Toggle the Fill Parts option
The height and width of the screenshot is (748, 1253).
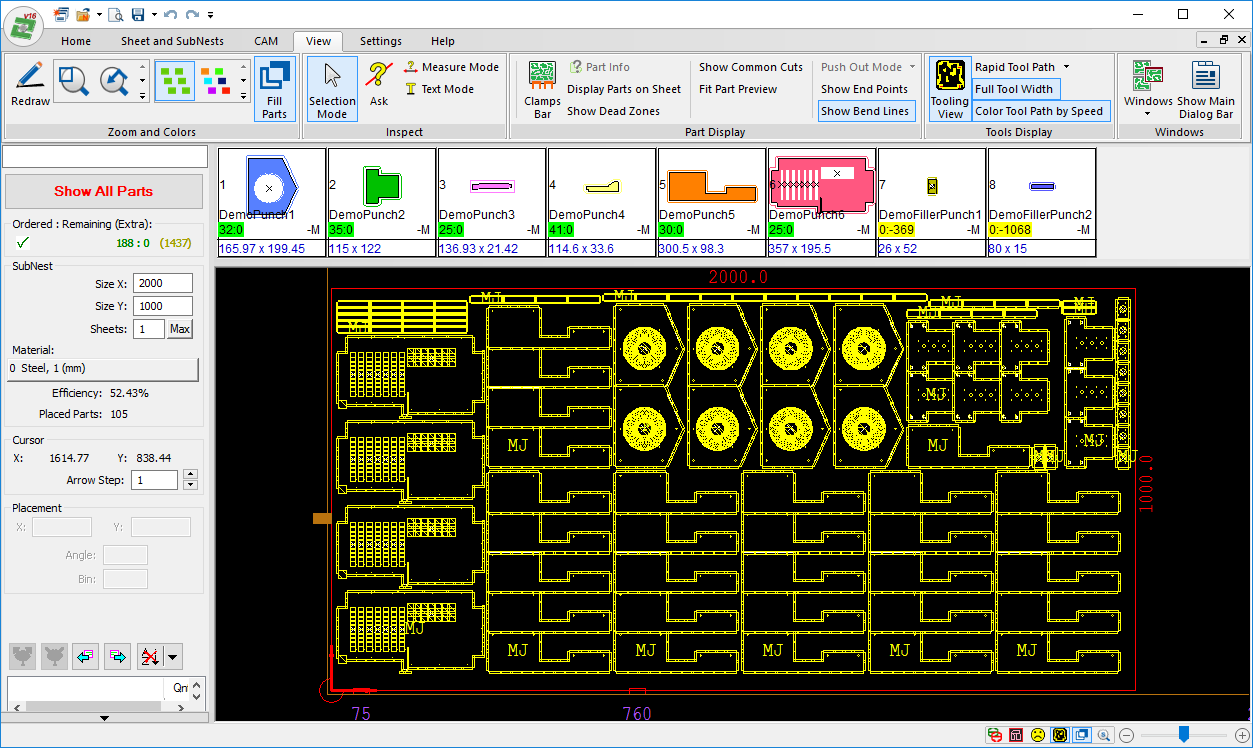[x=274, y=88]
